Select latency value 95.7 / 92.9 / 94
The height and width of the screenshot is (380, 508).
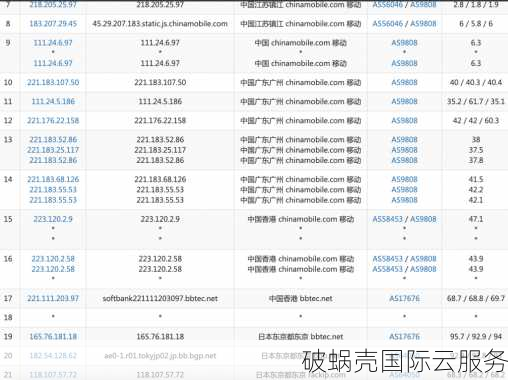point(476,337)
